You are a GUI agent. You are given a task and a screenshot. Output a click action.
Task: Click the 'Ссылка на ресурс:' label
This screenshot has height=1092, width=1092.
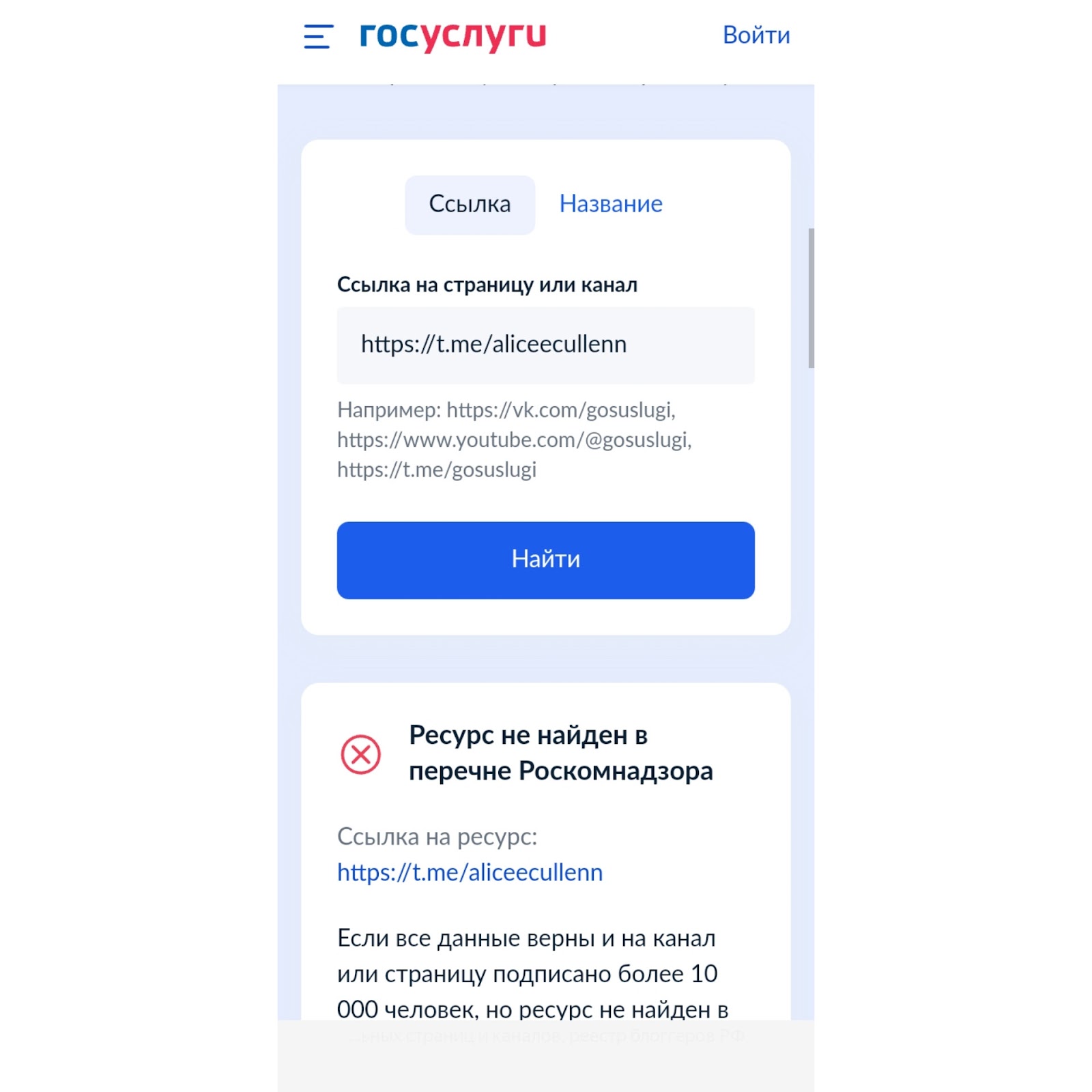click(437, 837)
